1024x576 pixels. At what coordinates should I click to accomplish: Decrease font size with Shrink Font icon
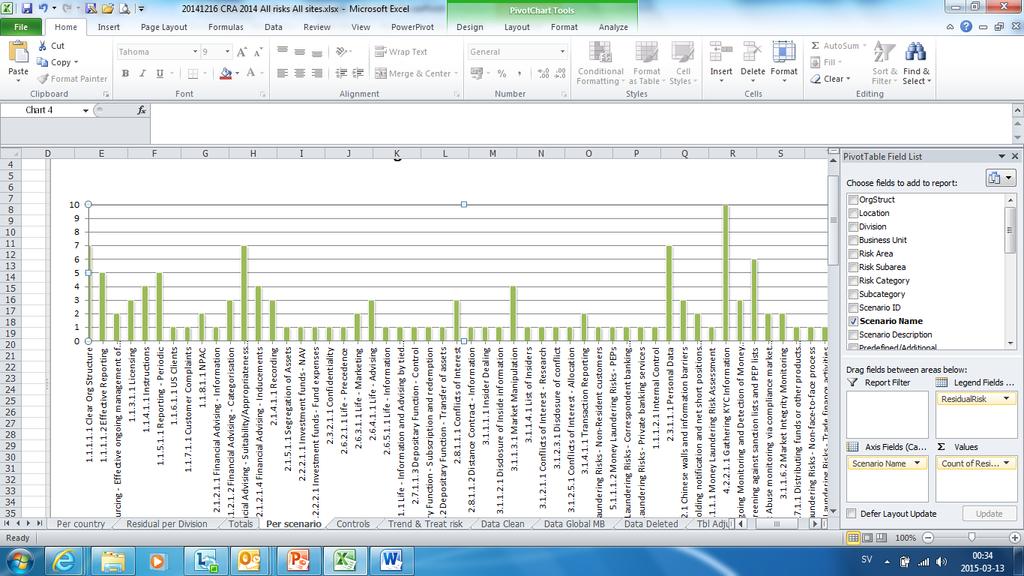(x=258, y=52)
